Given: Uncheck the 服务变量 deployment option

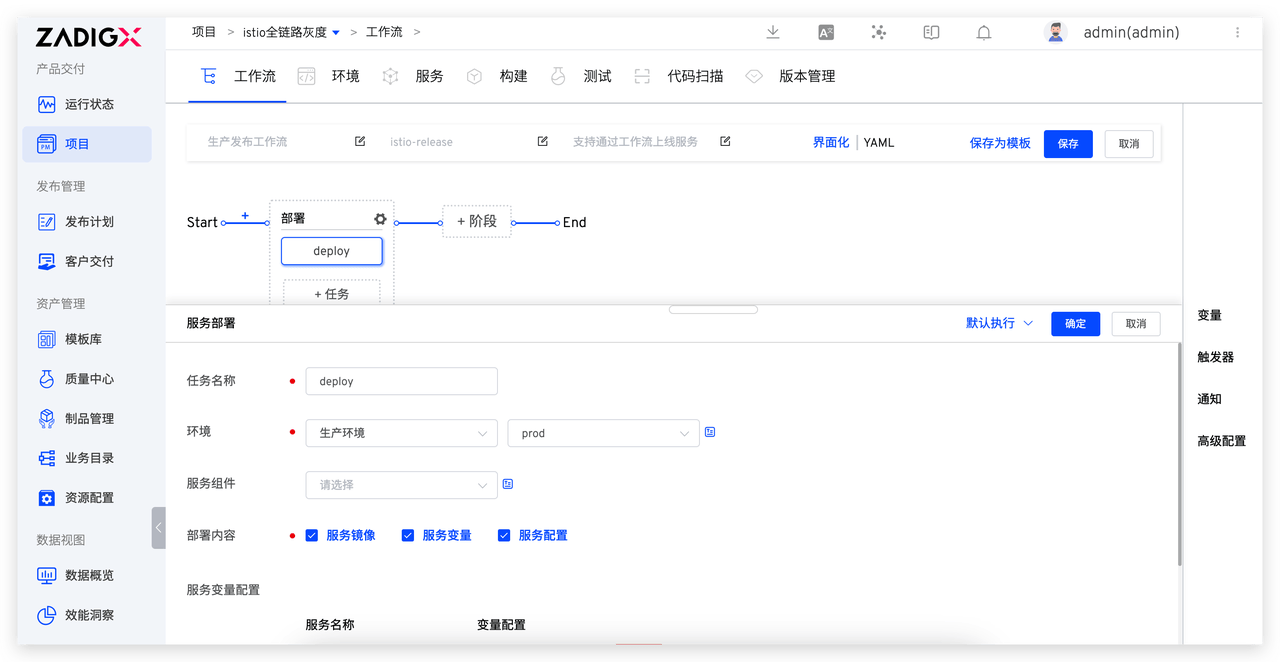Looking at the screenshot, I should coord(407,535).
